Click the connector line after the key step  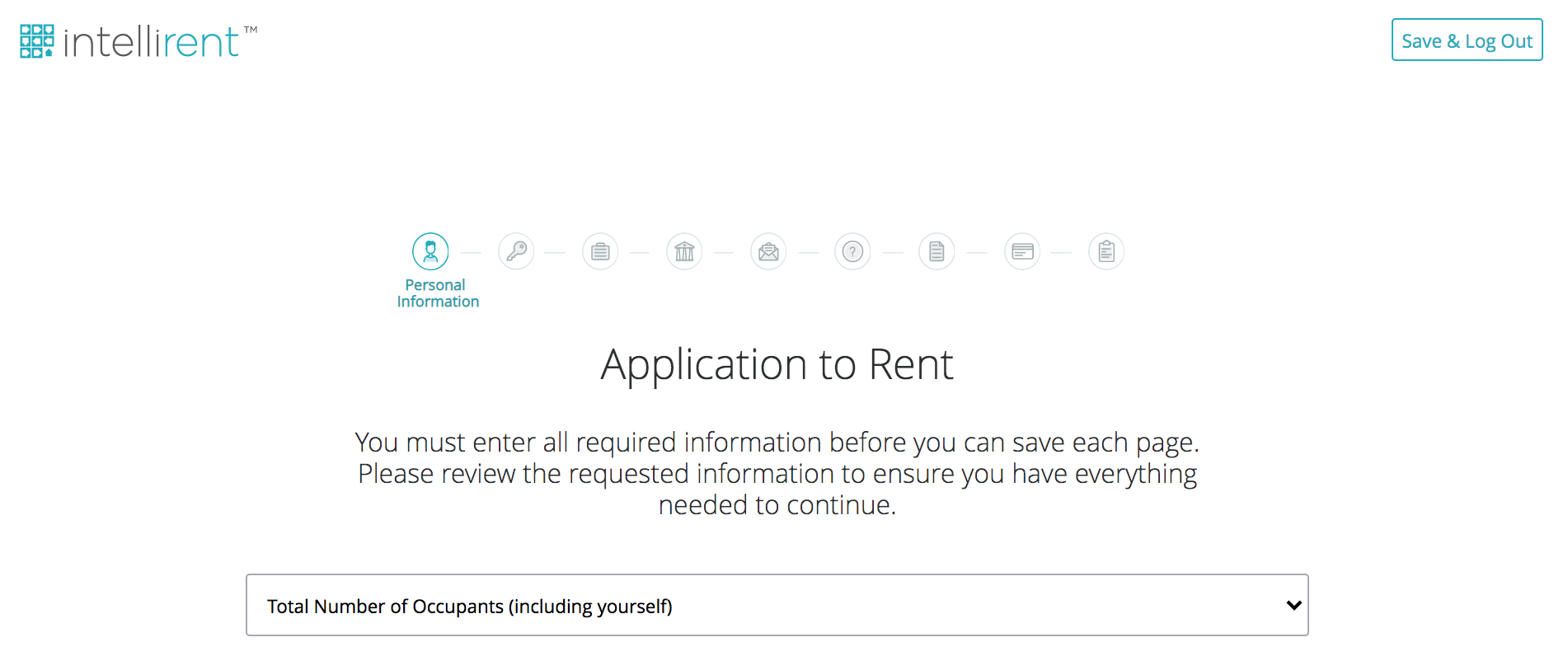556,252
